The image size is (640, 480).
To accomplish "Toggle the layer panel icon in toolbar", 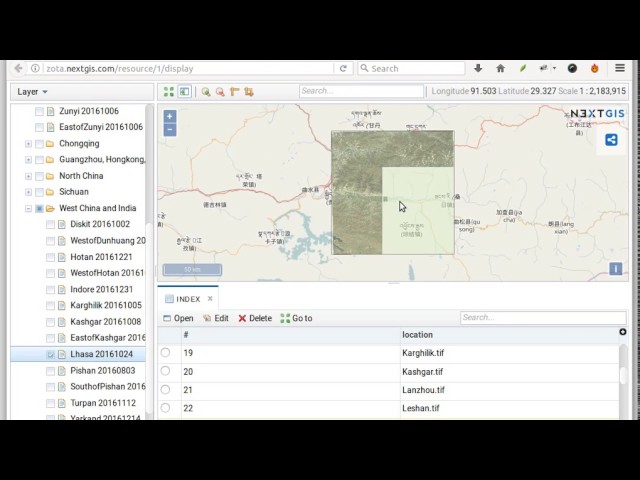I will 184,91.
